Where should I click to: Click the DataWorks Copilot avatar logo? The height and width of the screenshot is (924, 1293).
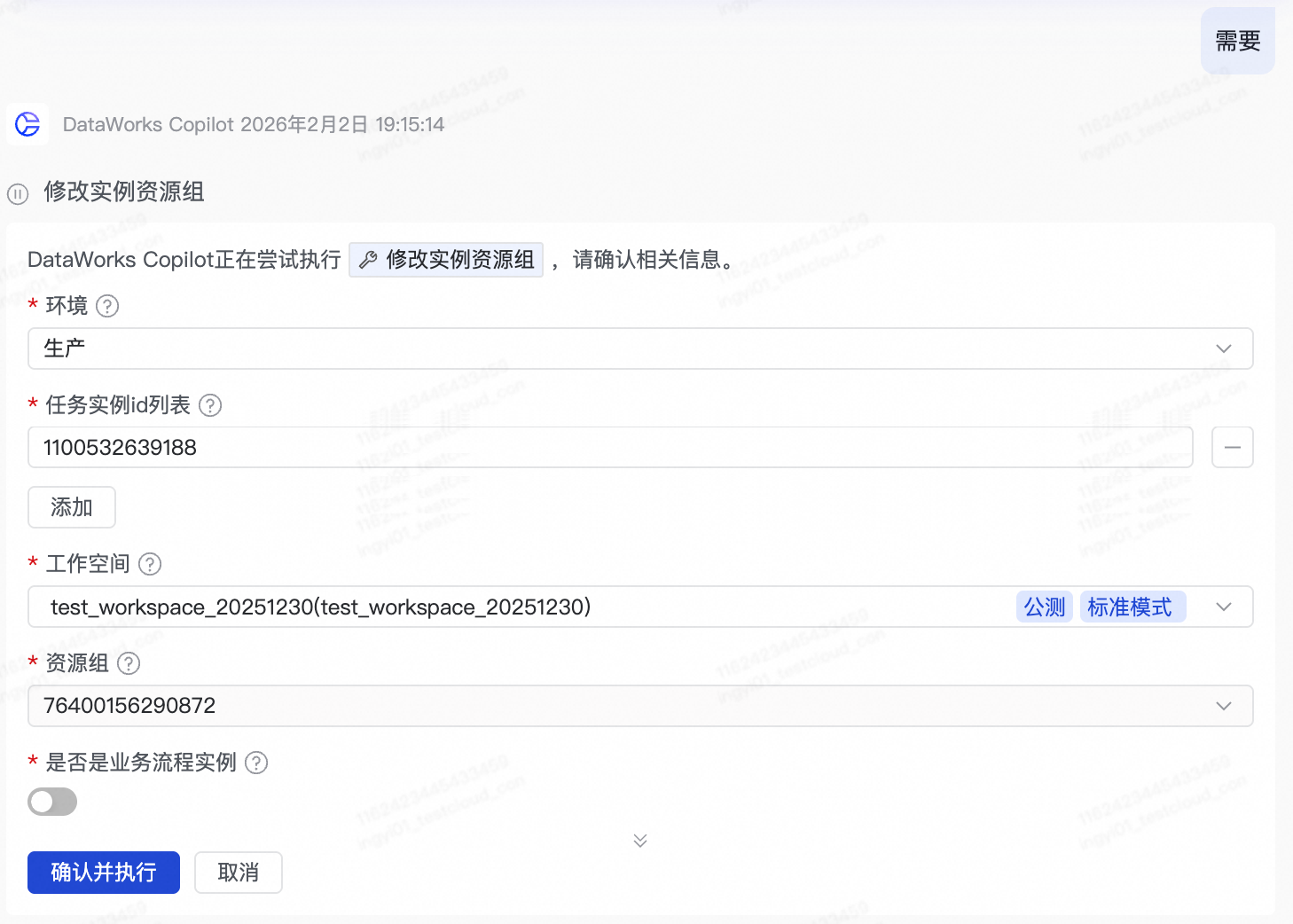[x=27, y=124]
